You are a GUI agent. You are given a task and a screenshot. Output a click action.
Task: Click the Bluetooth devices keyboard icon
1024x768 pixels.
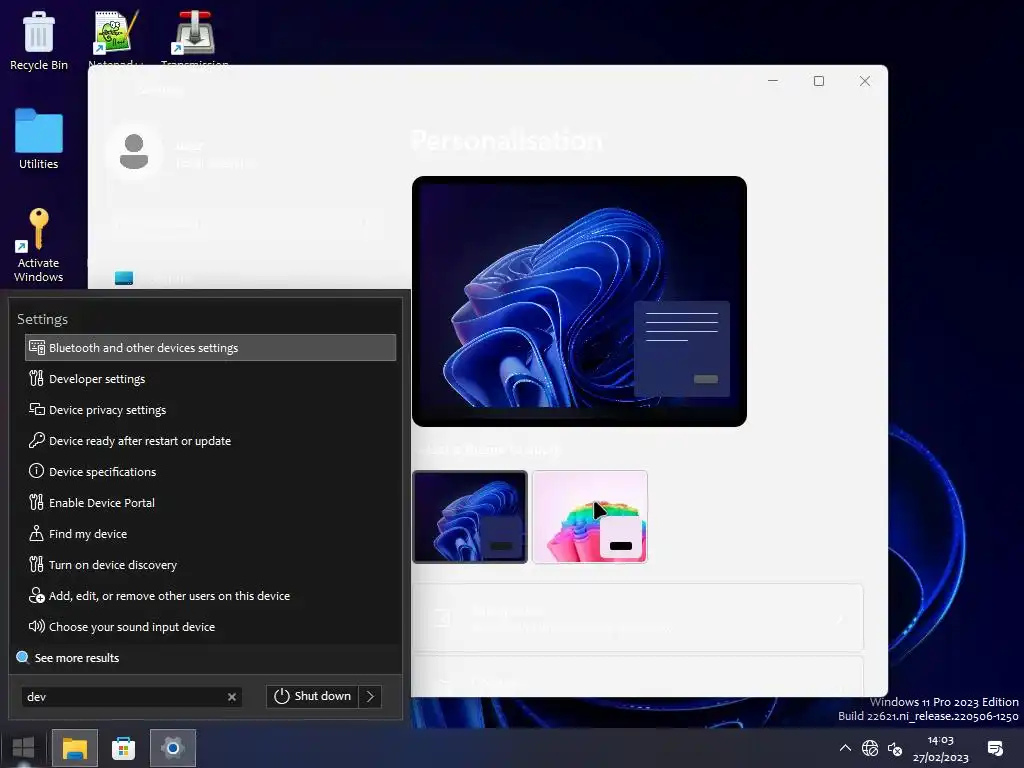click(x=37, y=347)
